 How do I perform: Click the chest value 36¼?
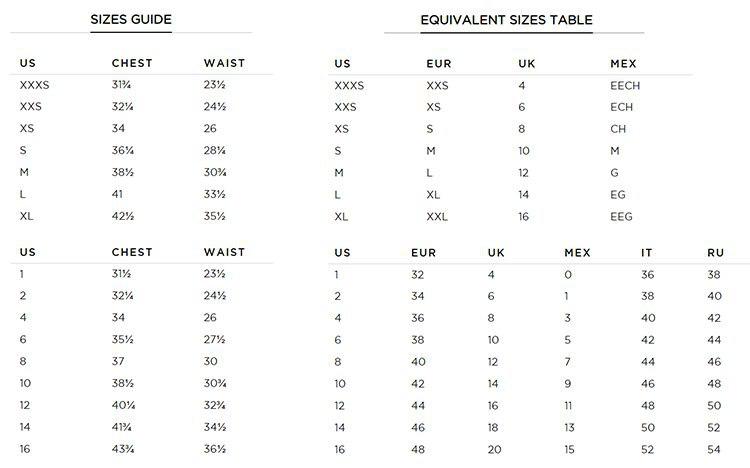pyautogui.click(x=124, y=151)
